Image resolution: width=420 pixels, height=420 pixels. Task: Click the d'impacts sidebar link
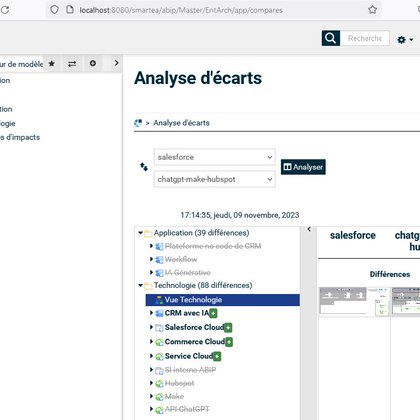point(20,137)
